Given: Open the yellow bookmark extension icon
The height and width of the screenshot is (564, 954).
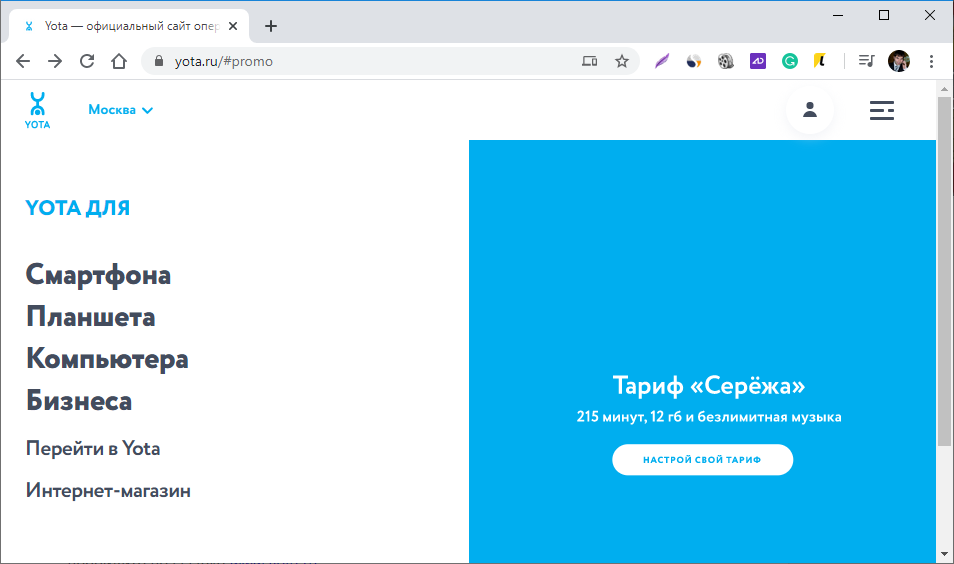Looking at the screenshot, I should coord(820,61).
